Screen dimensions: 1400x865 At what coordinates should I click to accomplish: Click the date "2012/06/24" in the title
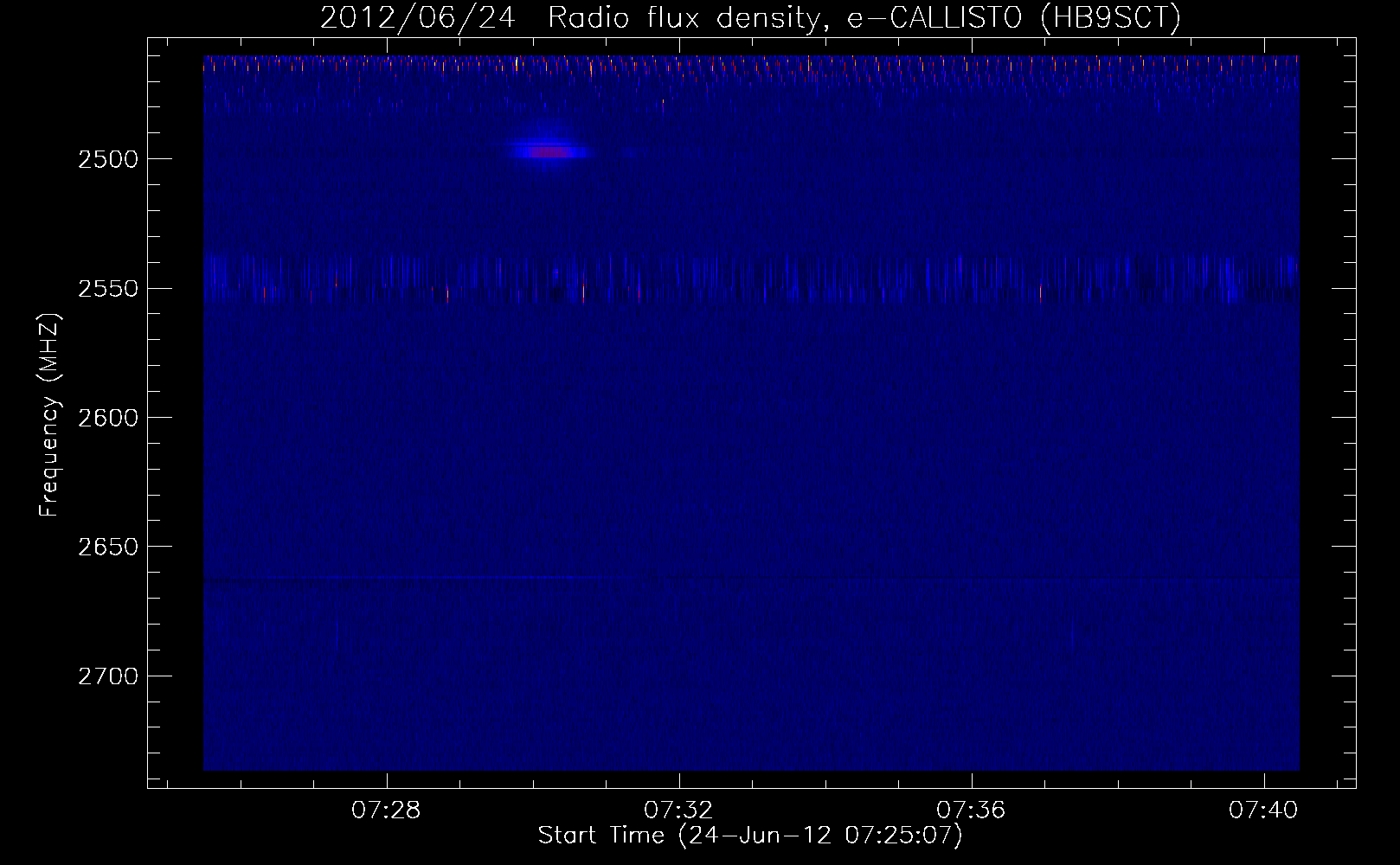pyautogui.click(x=418, y=17)
